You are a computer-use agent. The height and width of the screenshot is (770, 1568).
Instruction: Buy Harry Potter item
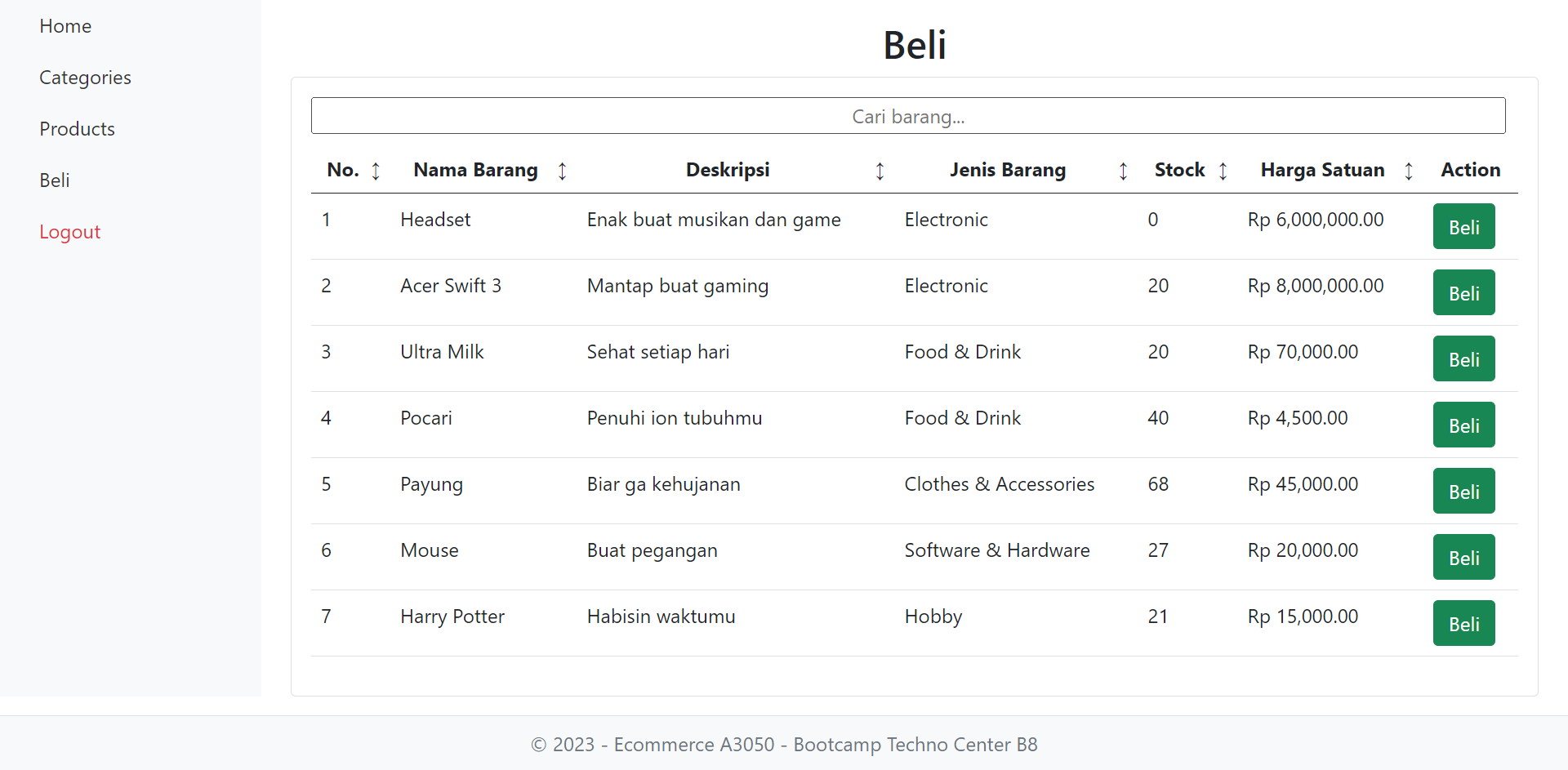pos(1463,624)
